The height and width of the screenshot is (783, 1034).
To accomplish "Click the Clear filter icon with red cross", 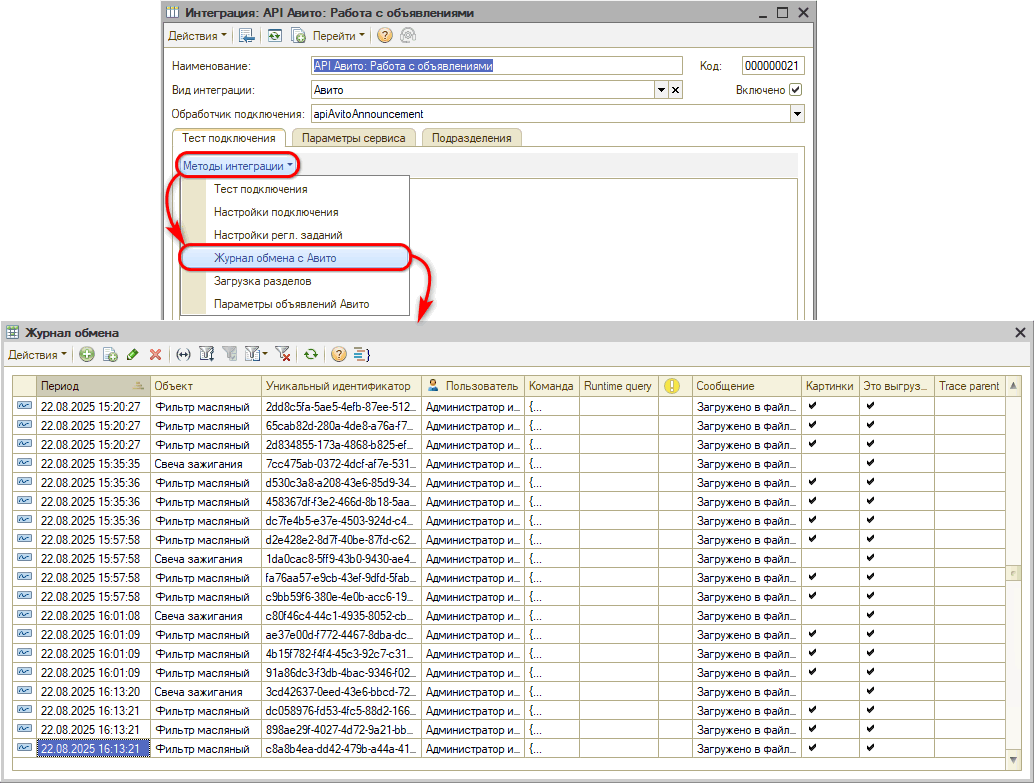I will tap(283, 354).
